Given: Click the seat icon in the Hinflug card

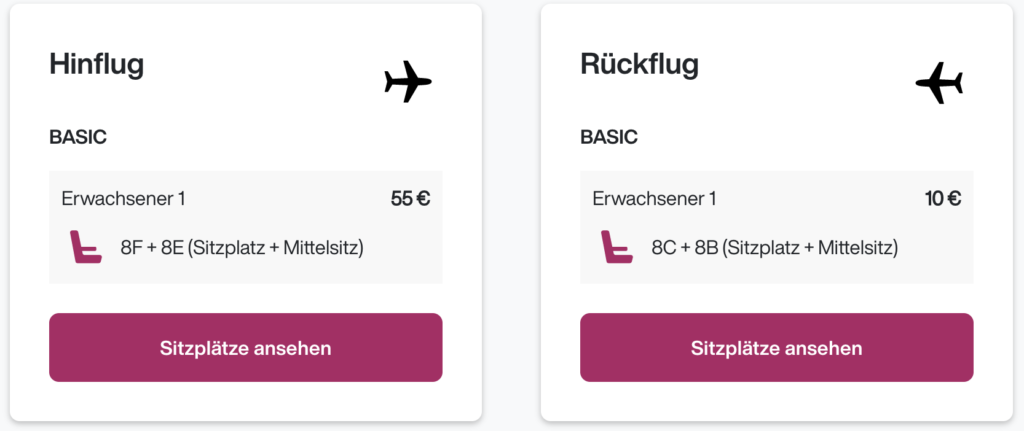Looking at the screenshot, I should [x=86, y=247].
